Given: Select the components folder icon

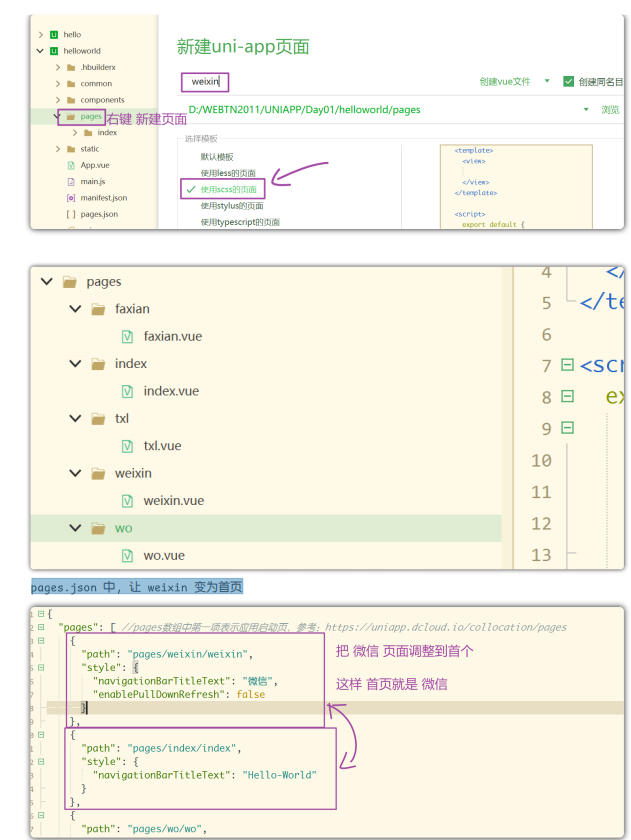Looking at the screenshot, I should click(71, 100).
